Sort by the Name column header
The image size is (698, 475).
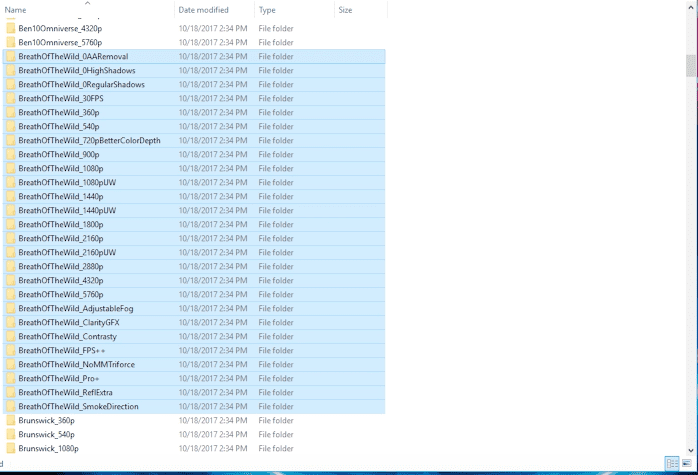40,10
